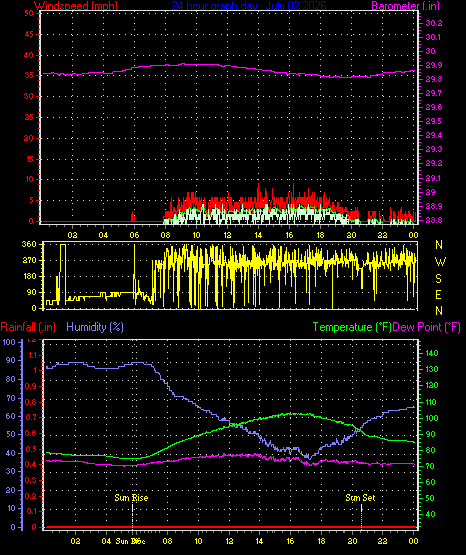Click the "Sun Set" label in the bottom graph
This screenshot has width=466, height=555.
[x=360, y=498]
